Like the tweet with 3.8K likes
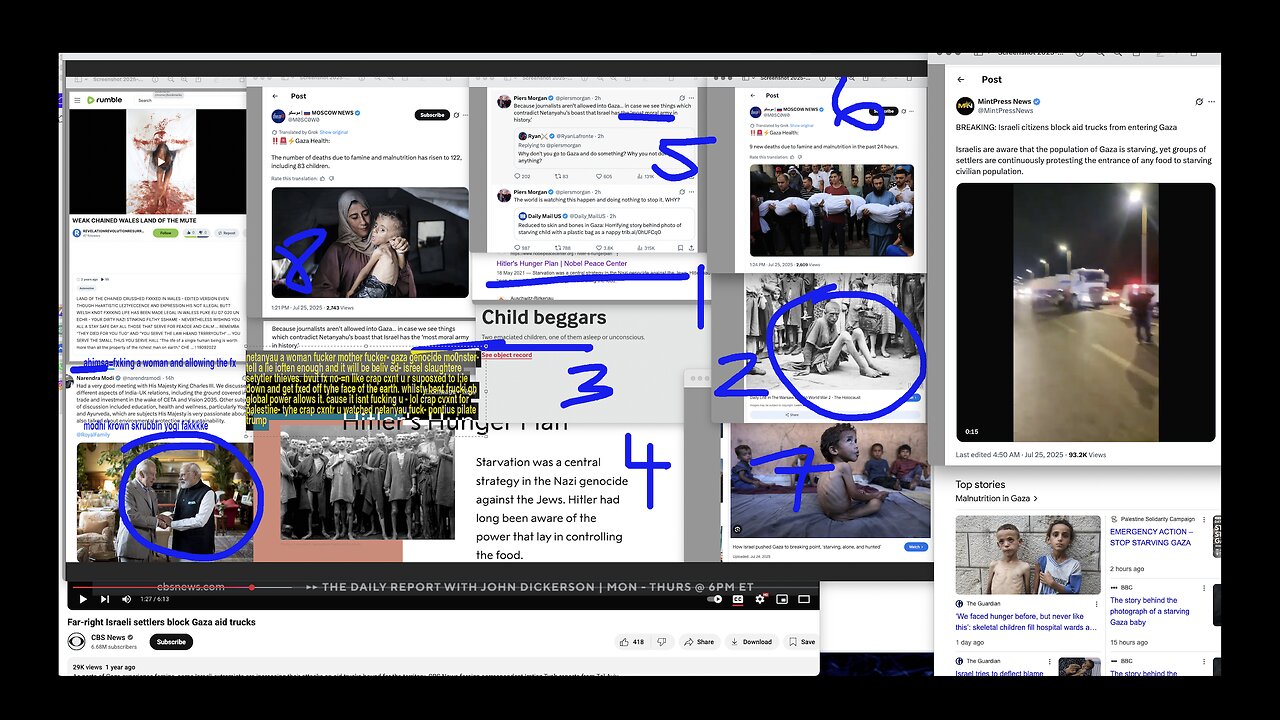Viewport: 1280px width, 720px height. (606, 248)
